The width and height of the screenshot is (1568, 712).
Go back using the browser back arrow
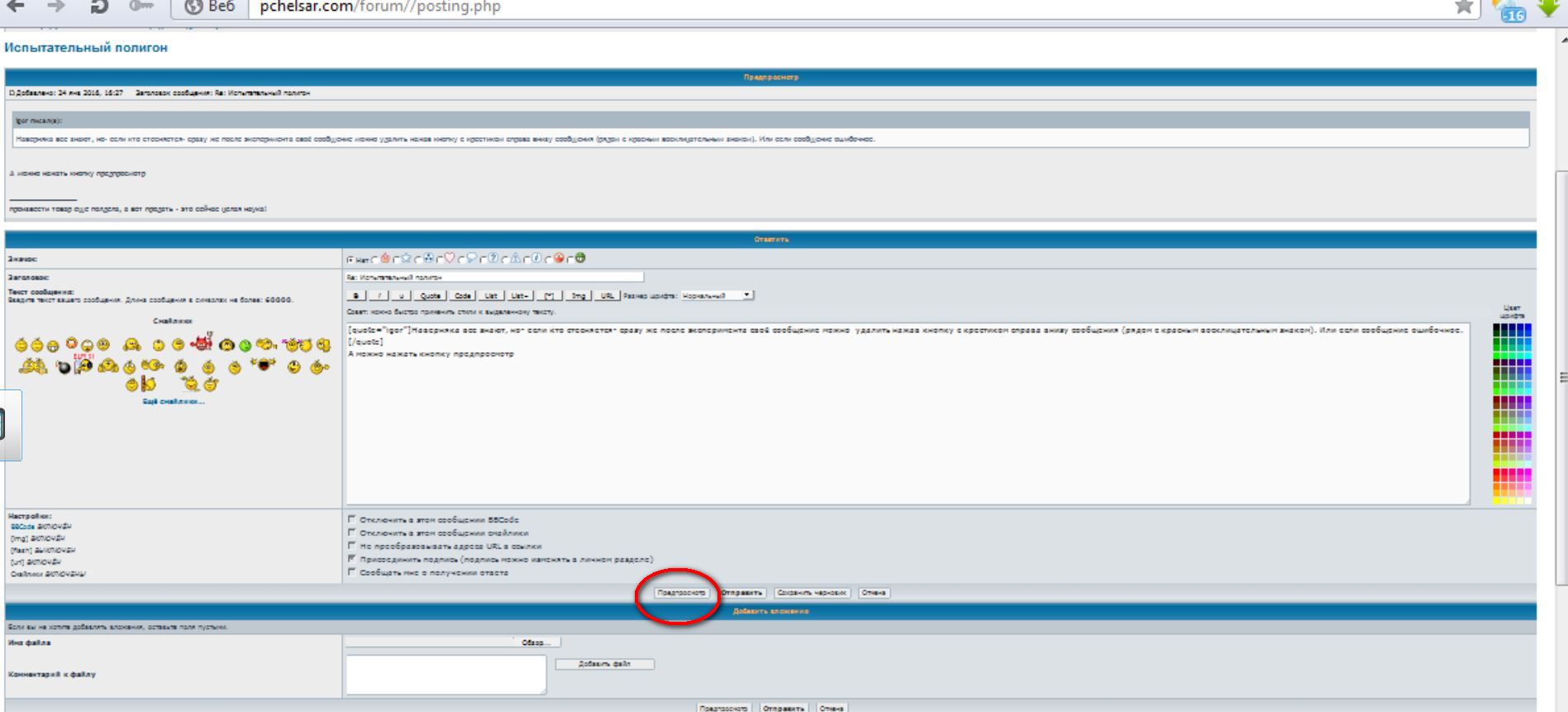(16, 7)
